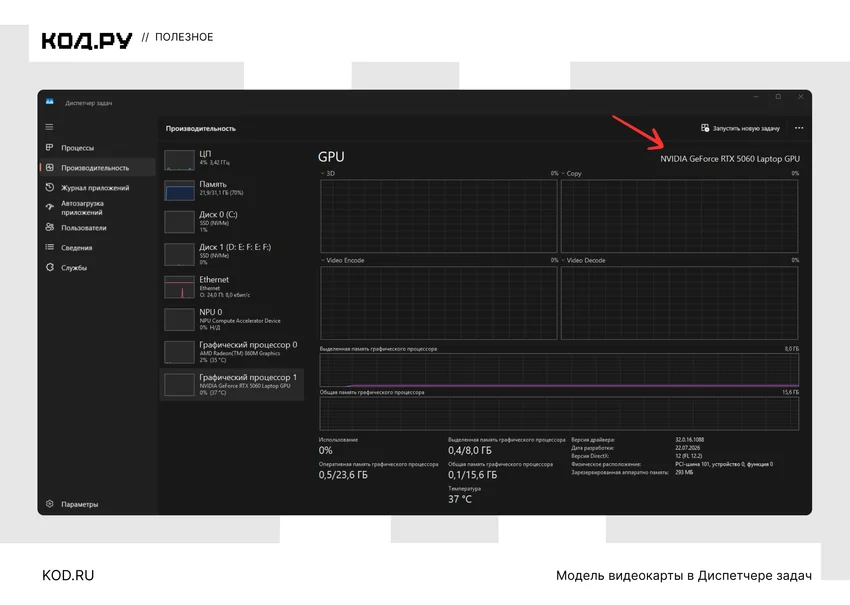Click the 0,5/23,6 ГБ memory value
Viewport: 850px width, 605px height.
(x=343, y=475)
